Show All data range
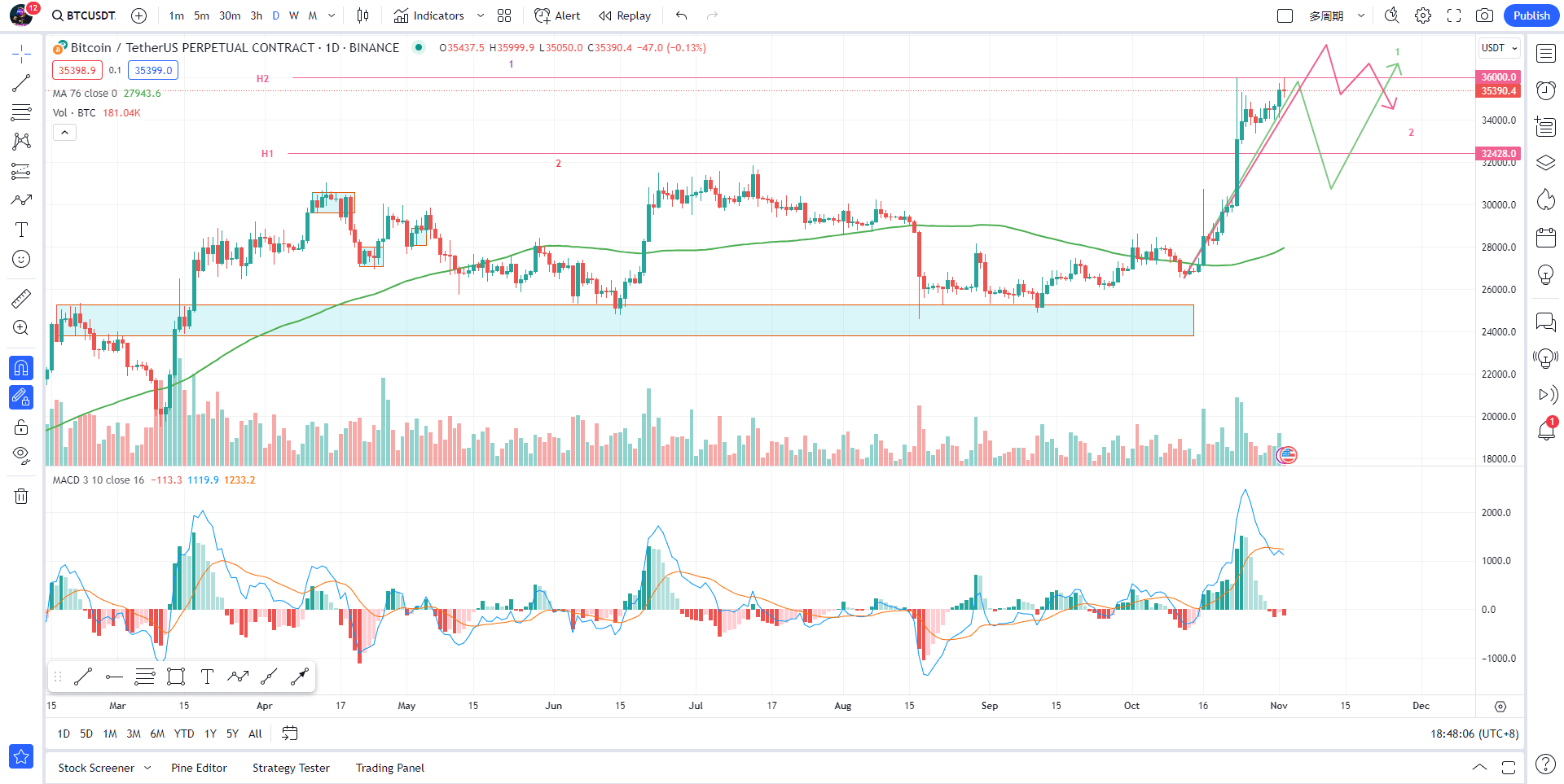 tap(255, 734)
